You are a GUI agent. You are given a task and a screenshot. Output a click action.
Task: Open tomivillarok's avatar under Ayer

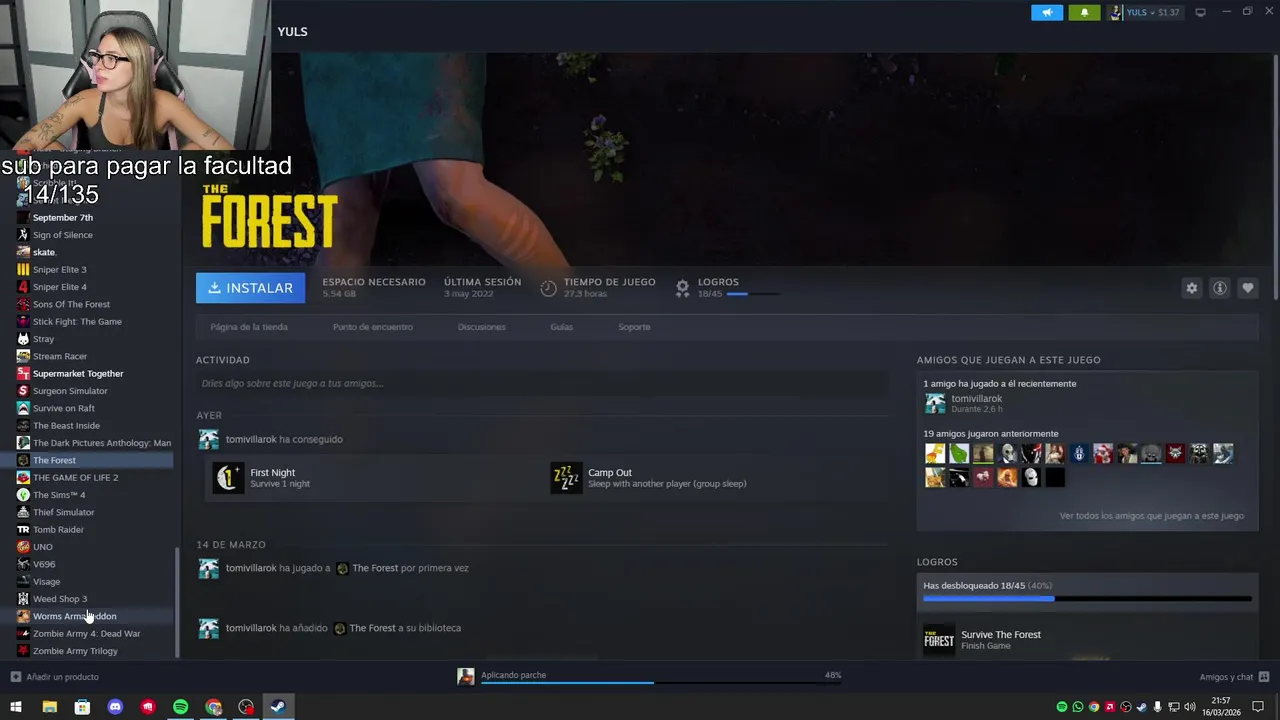(208, 439)
